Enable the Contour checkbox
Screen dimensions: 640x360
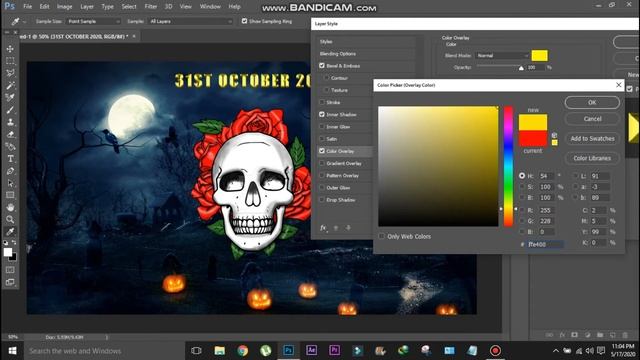tap(327, 78)
